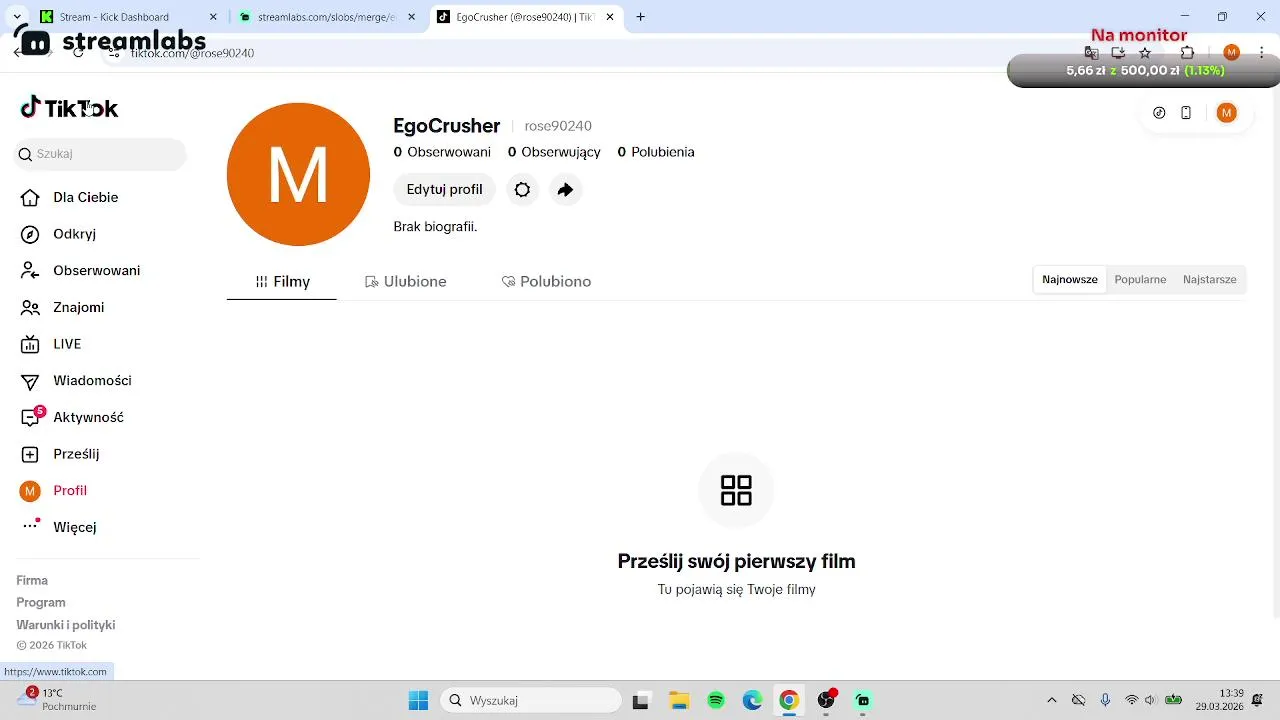Expand Więcej in the sidebar
1280x720 pixels.
[x=59, y=527]
